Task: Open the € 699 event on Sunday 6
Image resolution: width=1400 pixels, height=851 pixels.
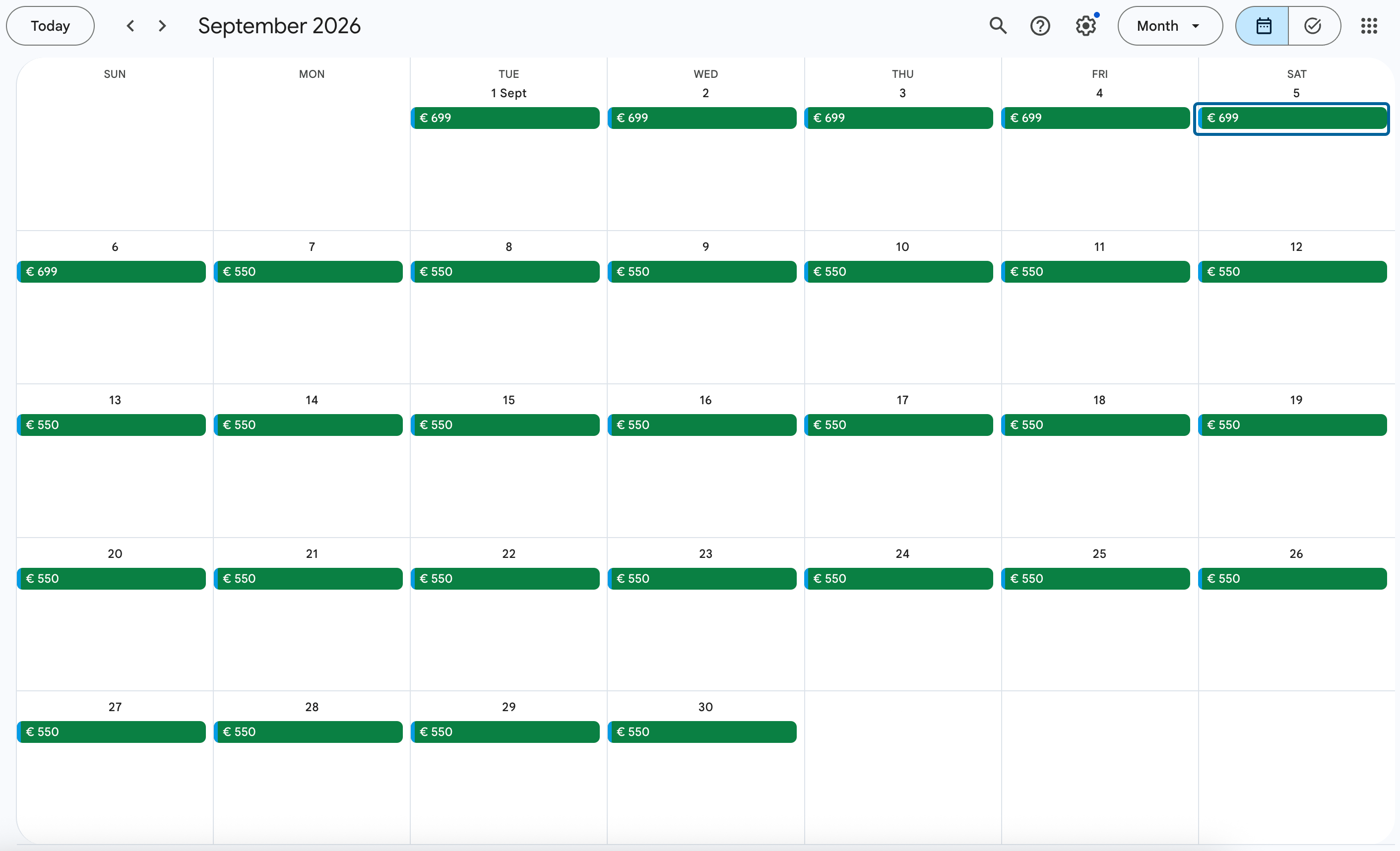Action: pyautogui.click(x=111, y=272)
